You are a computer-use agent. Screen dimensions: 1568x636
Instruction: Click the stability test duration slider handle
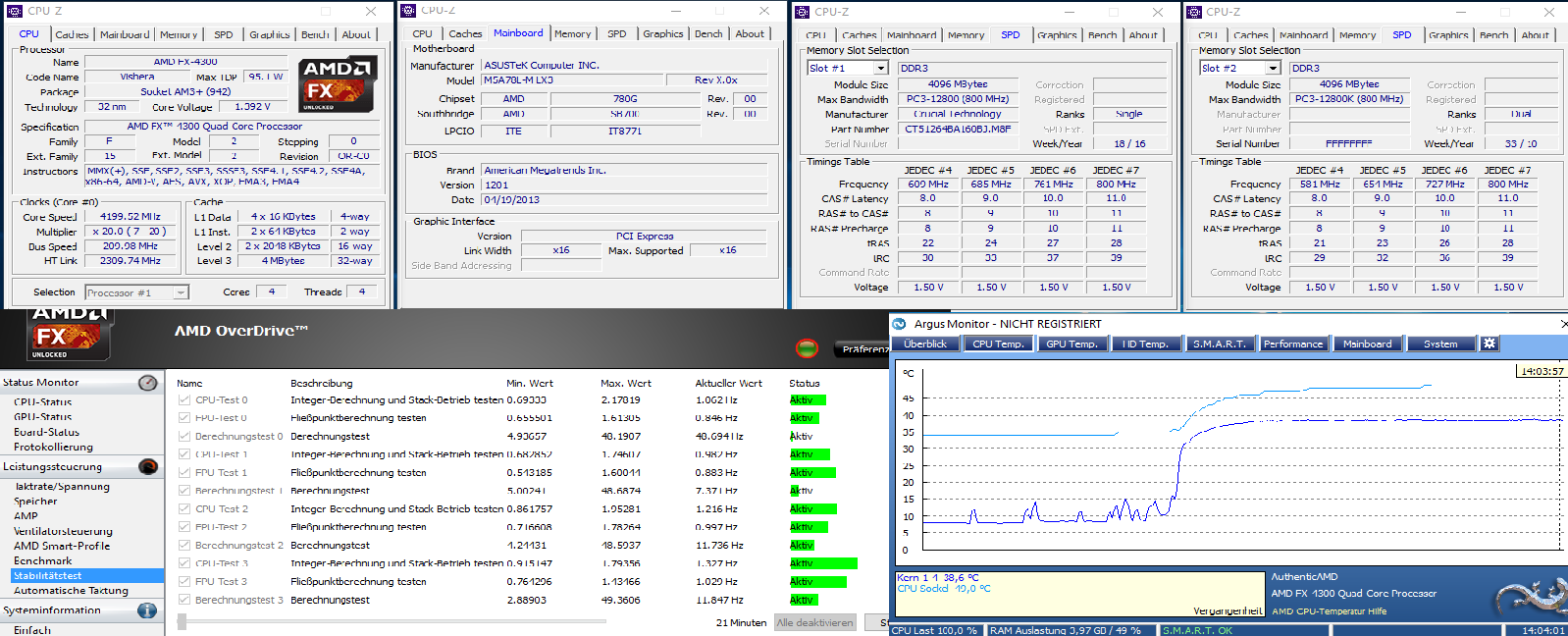tap(183, 622)
